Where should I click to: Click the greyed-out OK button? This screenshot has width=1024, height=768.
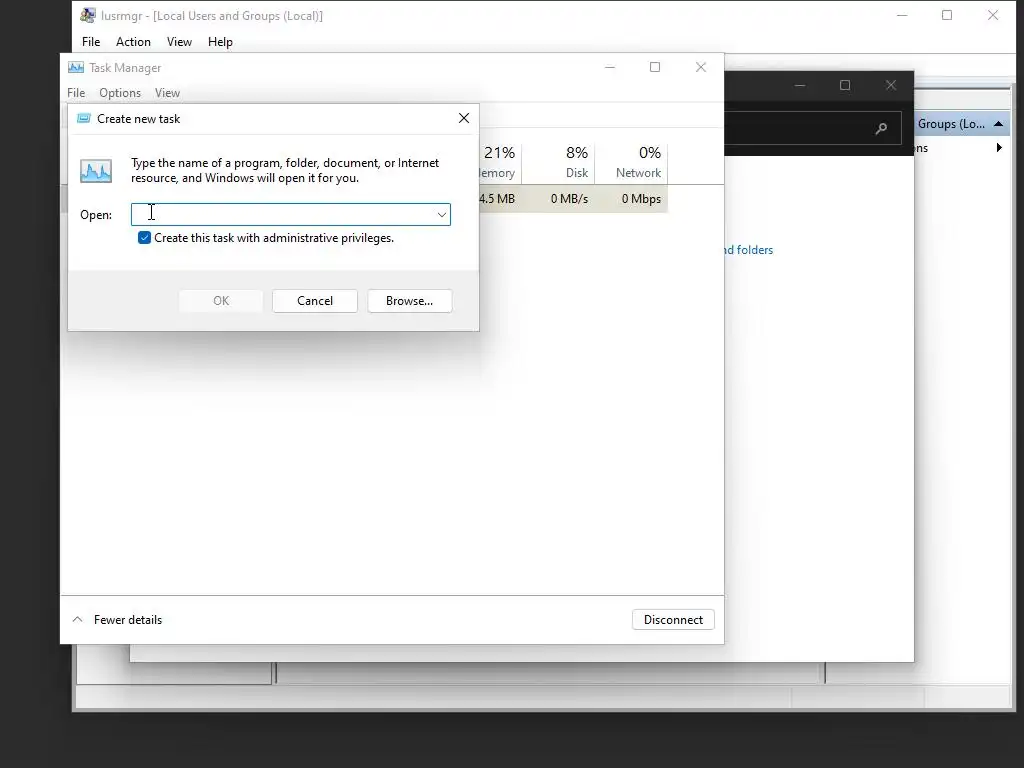point(221,300)
